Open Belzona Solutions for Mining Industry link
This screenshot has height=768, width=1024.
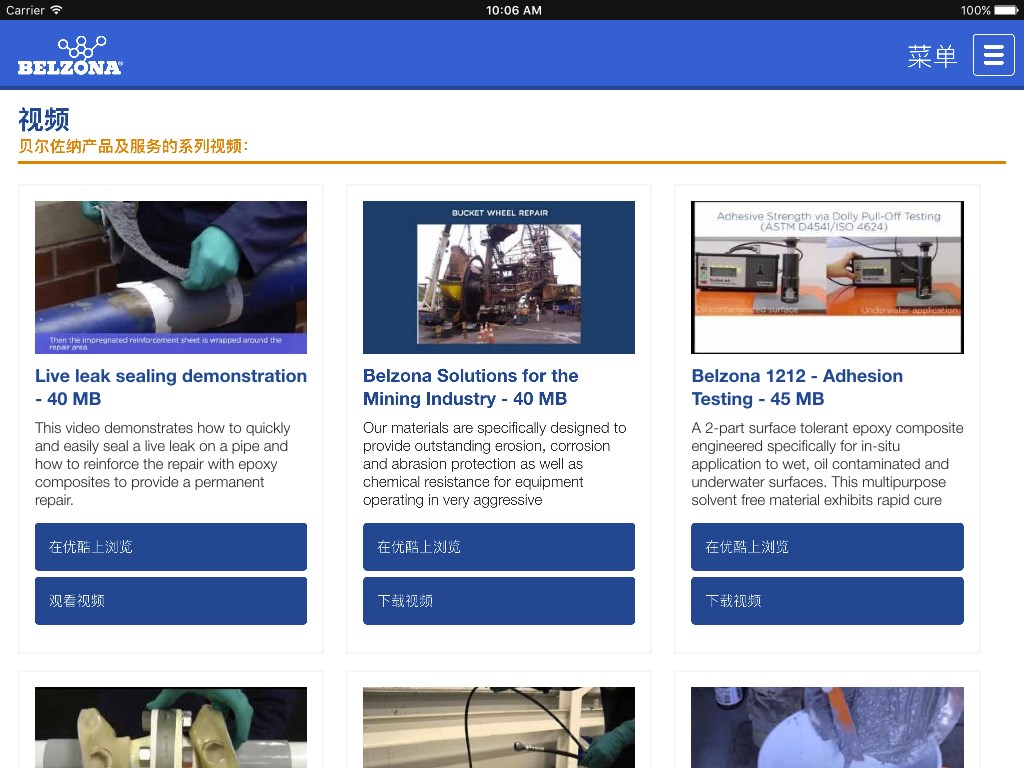pyautogui.click(x=471, y=387)
